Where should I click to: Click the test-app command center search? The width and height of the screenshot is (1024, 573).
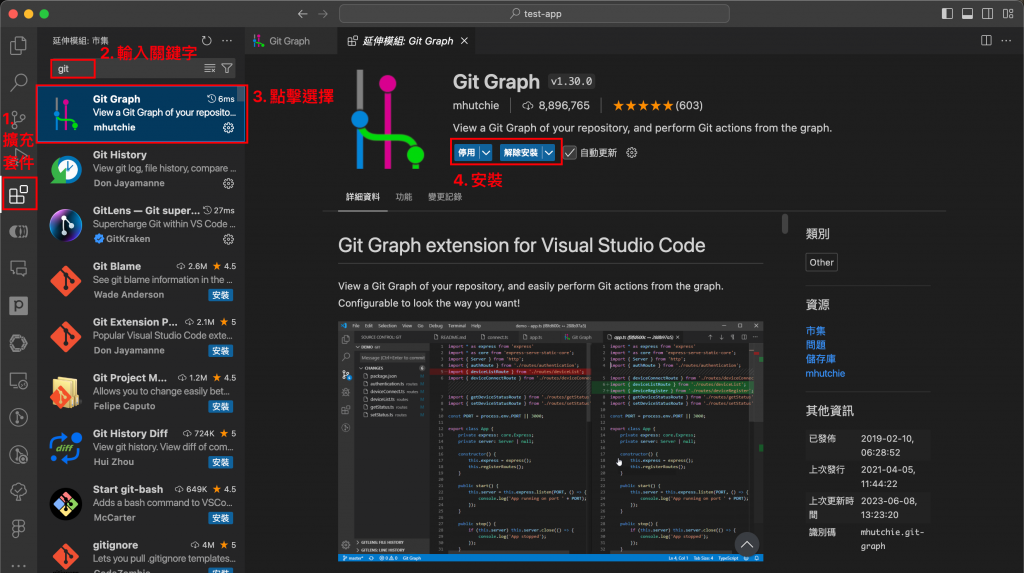pos(534,14)
